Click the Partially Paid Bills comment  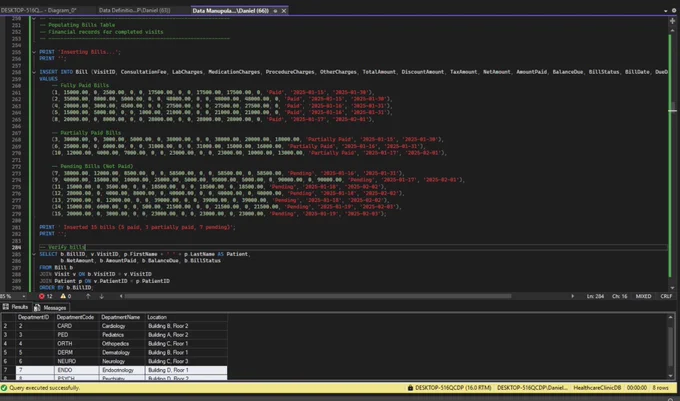pyautogui.click(x=86, y=133)
